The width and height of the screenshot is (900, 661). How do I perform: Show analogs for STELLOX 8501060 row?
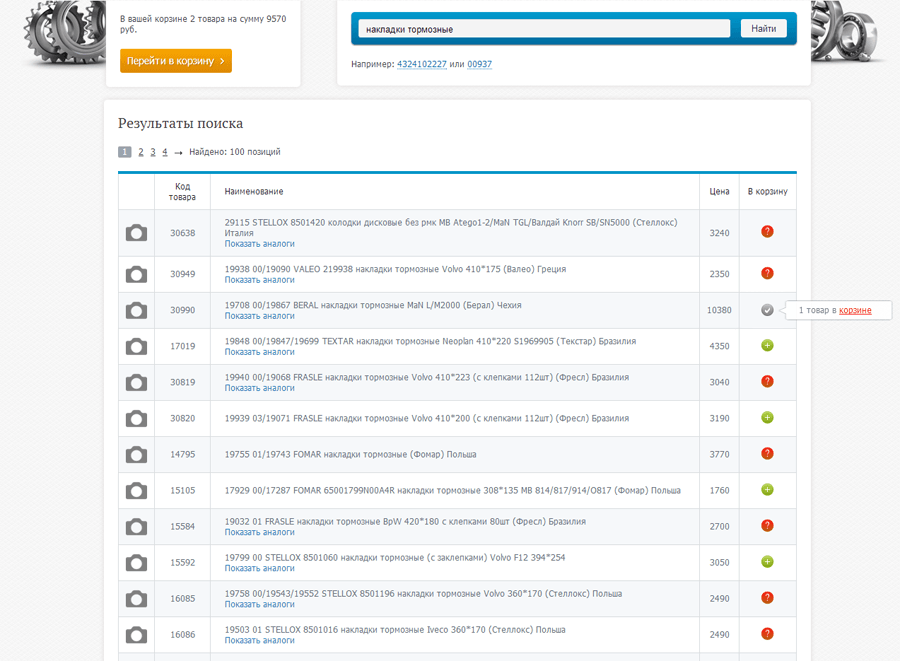[259, 569]
